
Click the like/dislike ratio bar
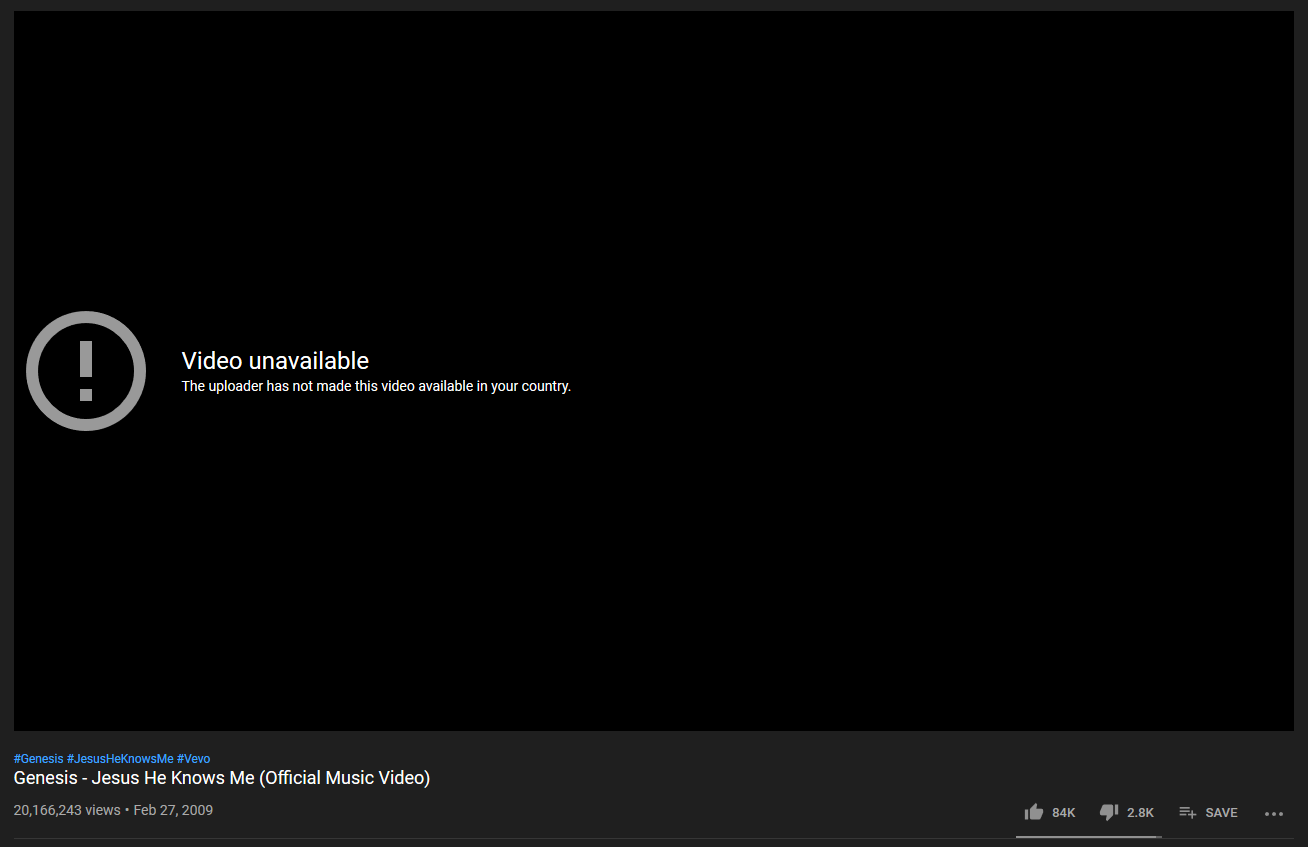point(1088,836)
